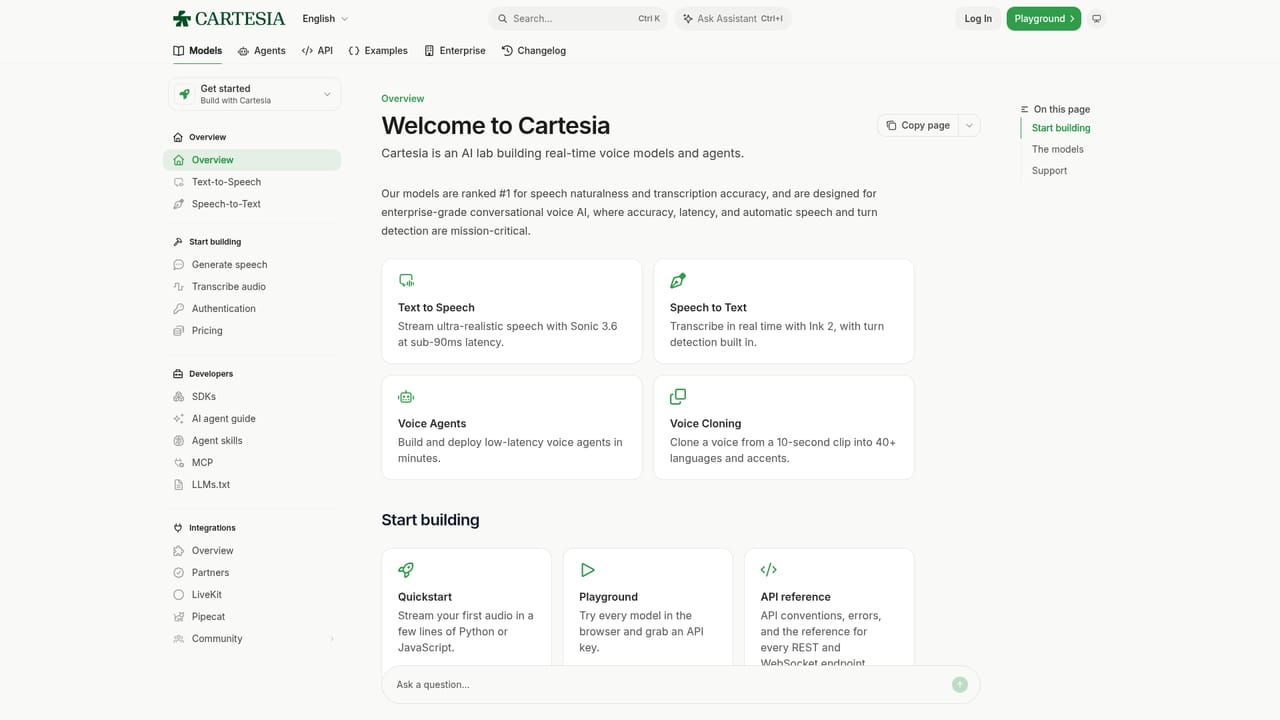Click the Search input field
Image resolution: width=1280 pixels, height=720 pixels.
tap(578, 19)
